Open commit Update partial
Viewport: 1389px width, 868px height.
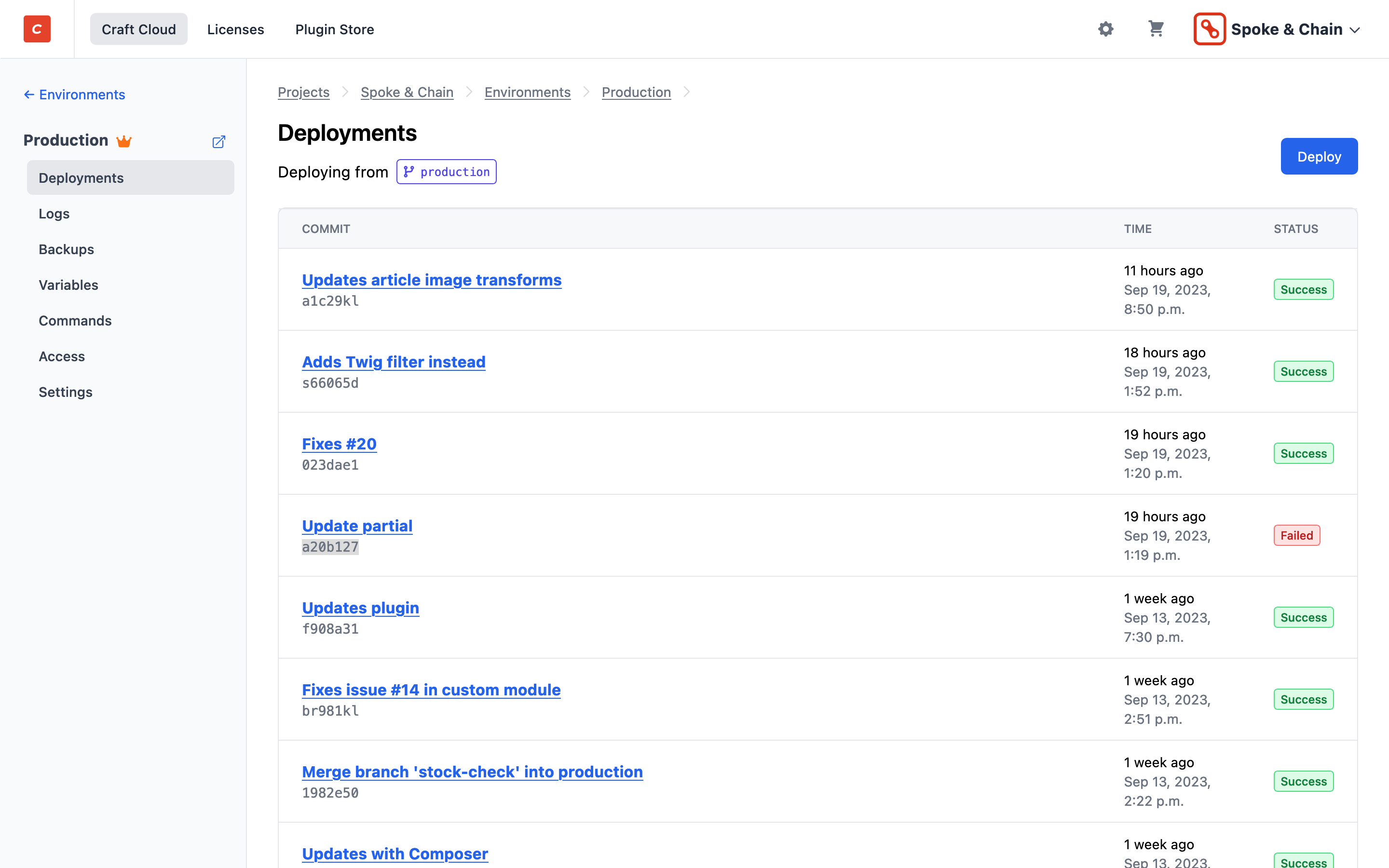(357, 526)
